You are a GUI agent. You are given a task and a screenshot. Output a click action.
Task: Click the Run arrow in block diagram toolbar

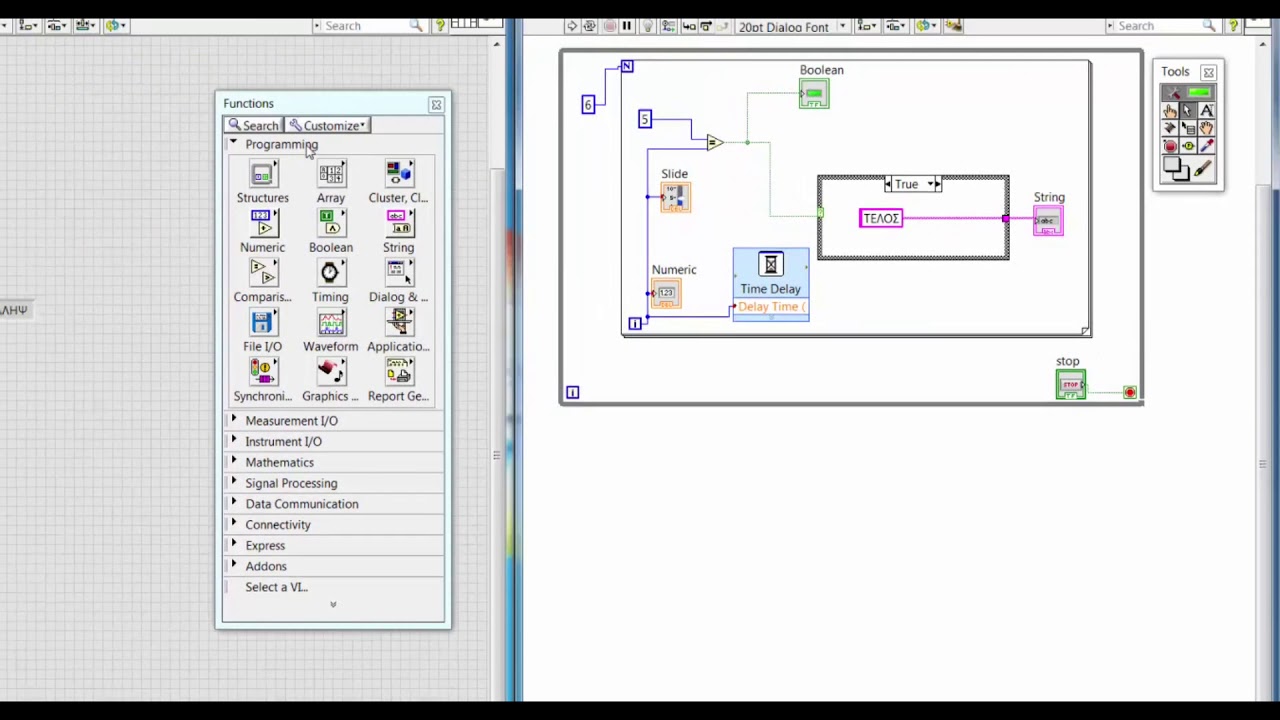click(x=572, y=26)
